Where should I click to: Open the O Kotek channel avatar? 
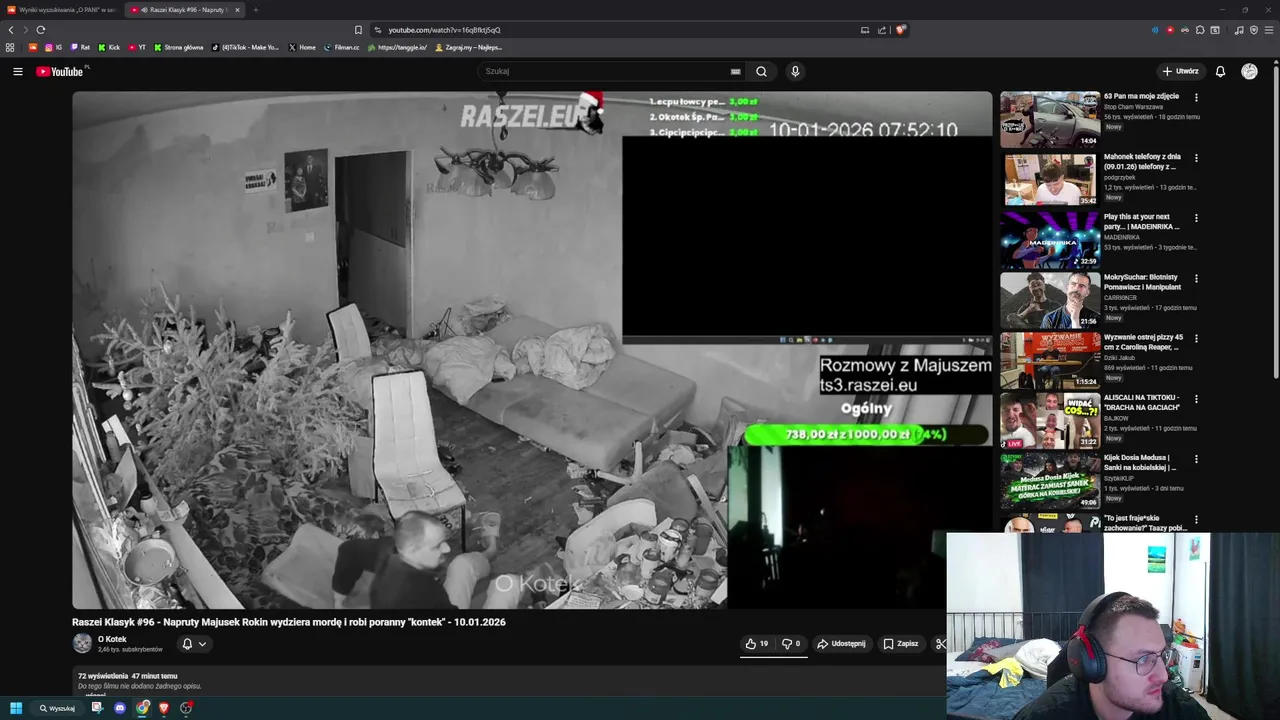82,644
